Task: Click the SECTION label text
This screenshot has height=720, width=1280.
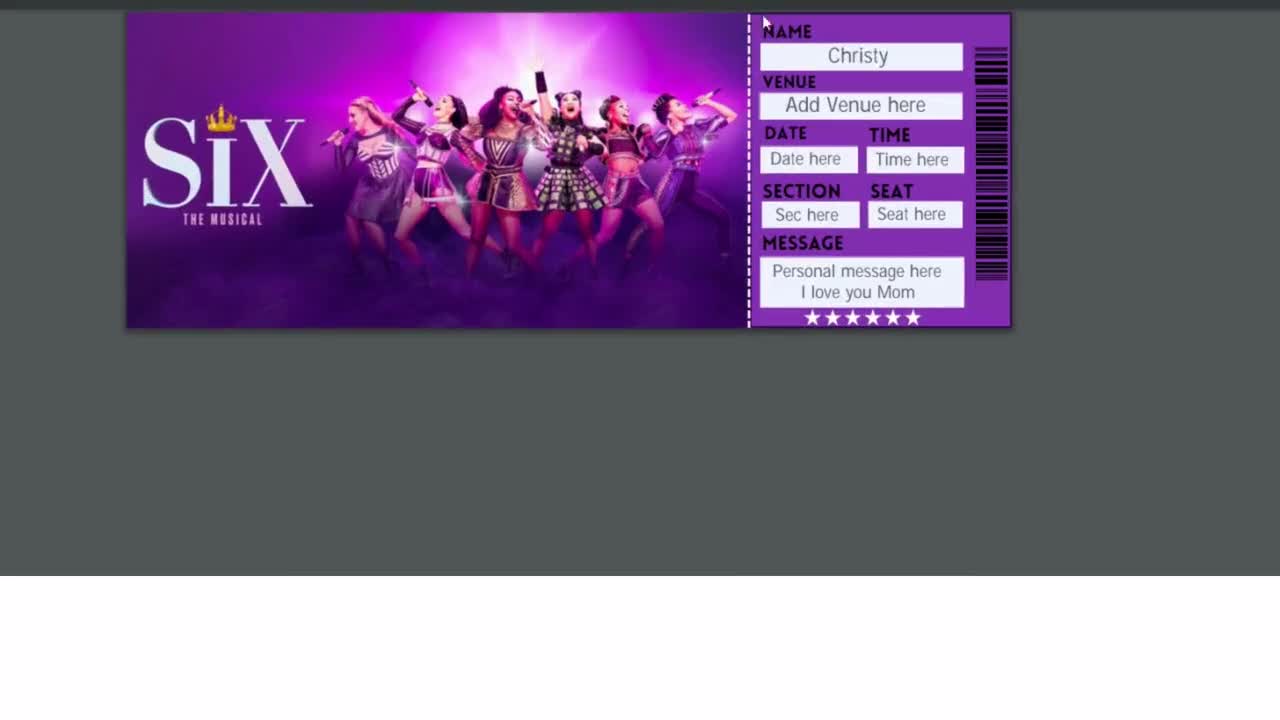Action: coord(801,191)
